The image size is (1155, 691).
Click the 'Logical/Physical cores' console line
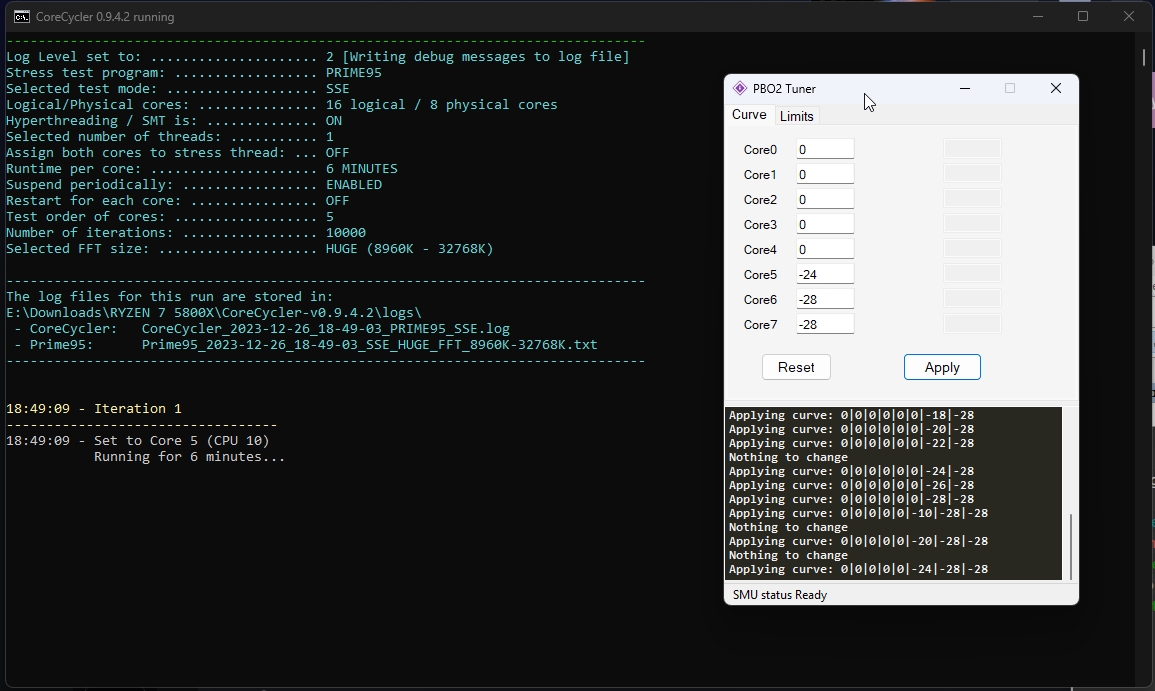pos(281,105)
